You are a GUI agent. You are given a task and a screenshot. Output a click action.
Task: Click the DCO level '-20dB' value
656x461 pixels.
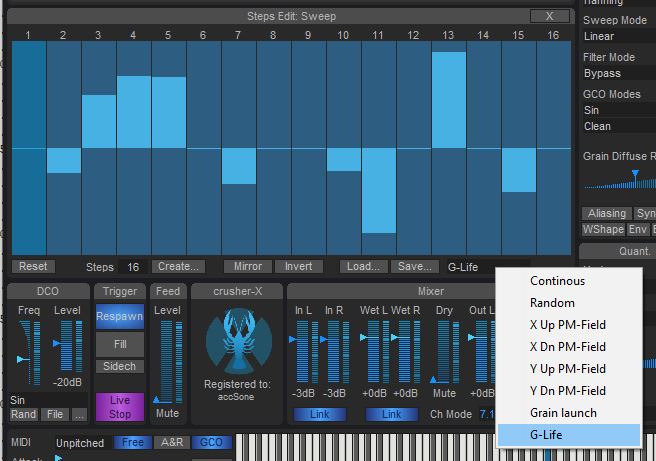(x=67, y=382)
